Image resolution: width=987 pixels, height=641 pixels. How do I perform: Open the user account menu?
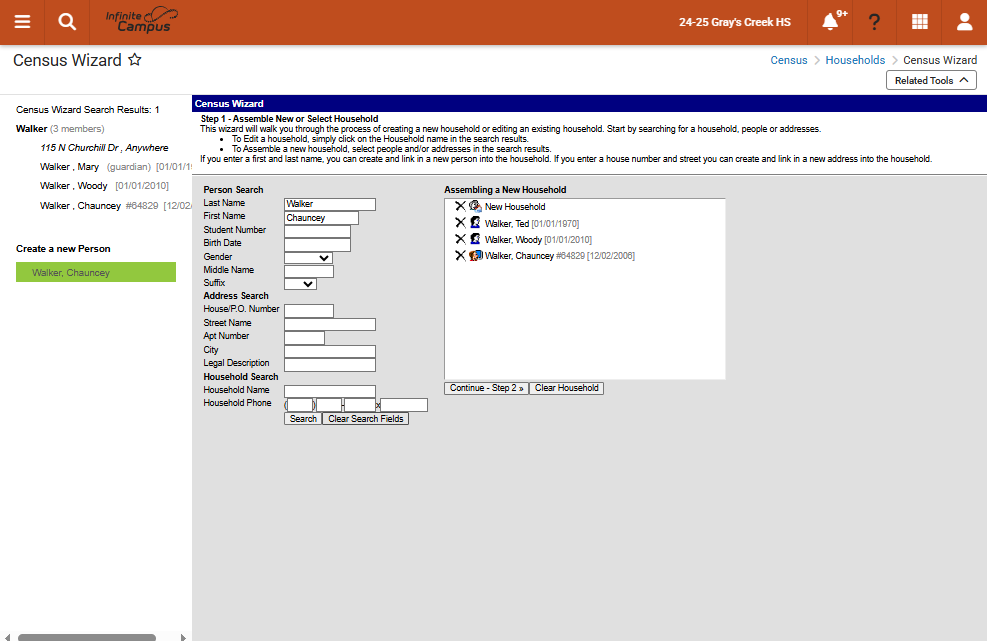pyautogui.click(x=964, y=22)
